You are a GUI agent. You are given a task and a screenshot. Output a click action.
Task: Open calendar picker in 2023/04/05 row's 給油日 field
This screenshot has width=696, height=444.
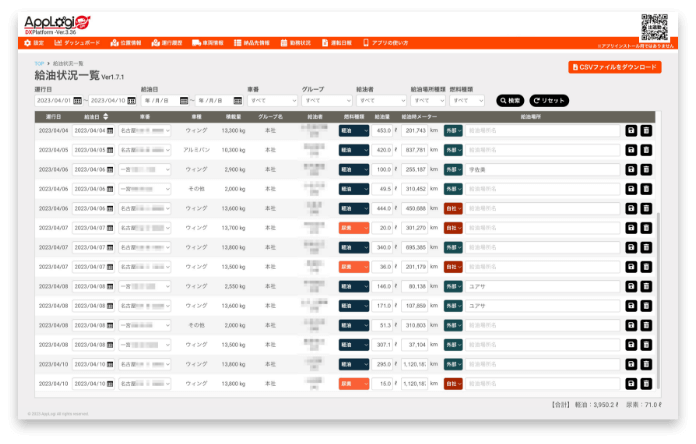point(109,150)
